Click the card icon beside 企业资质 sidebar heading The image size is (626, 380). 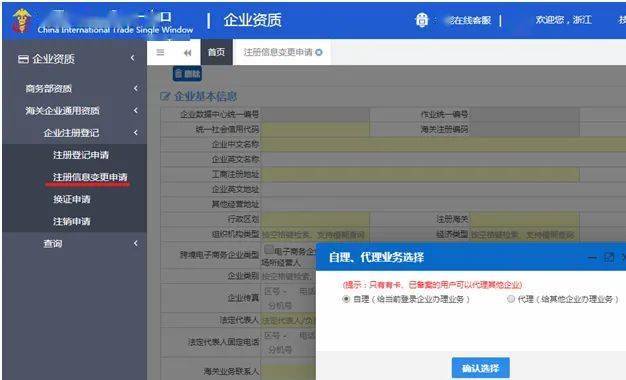point(23,59)
